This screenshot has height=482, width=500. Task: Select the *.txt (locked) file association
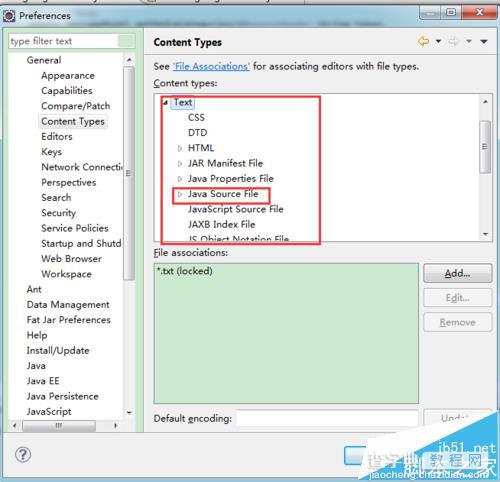coord(184,271)
